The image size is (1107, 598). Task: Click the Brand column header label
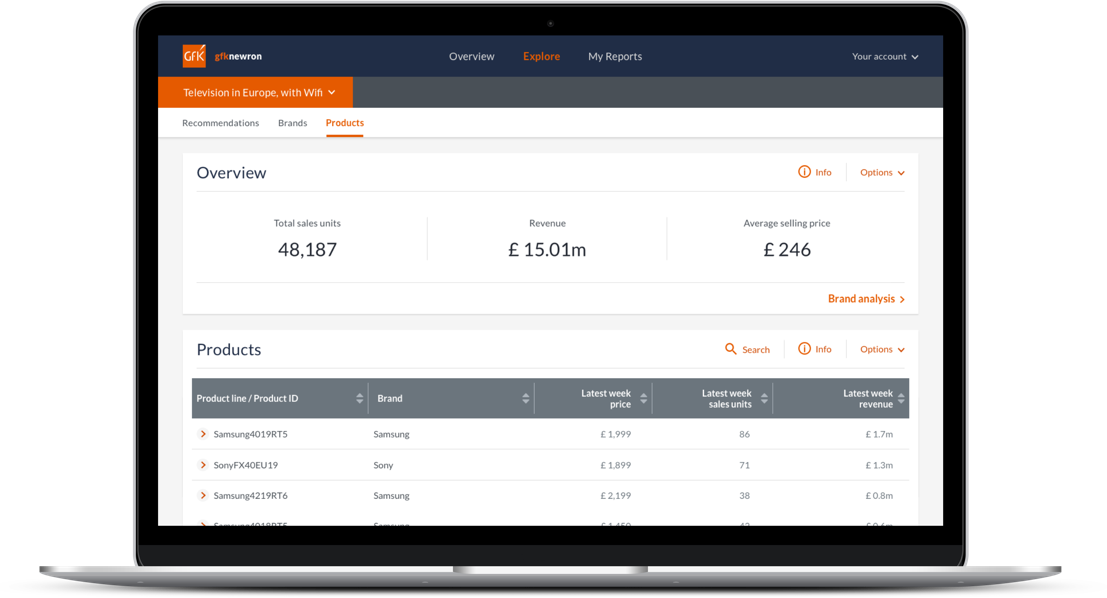tap(390, 398)
